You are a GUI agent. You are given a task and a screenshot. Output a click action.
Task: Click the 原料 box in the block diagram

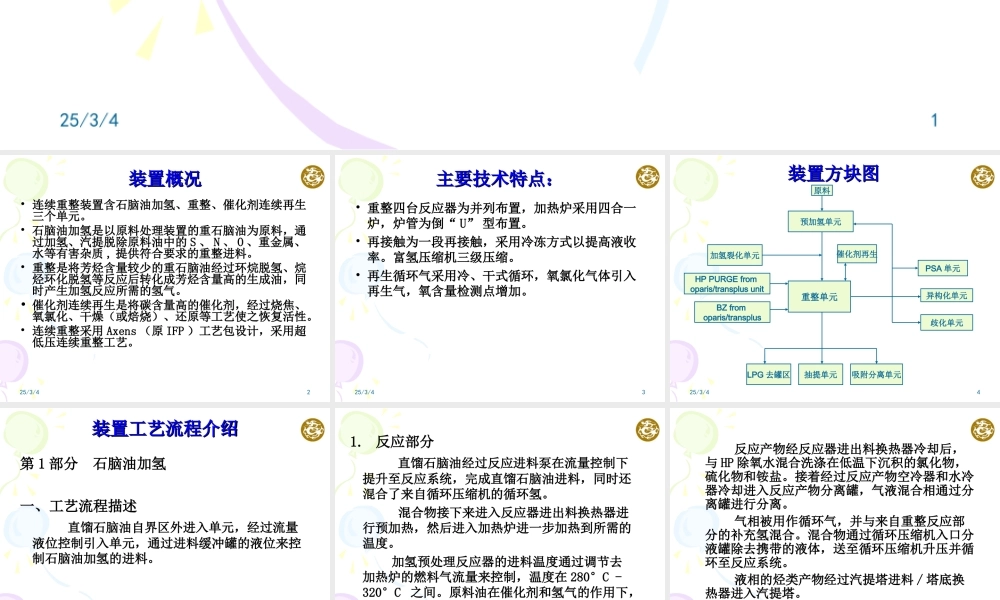821,190
